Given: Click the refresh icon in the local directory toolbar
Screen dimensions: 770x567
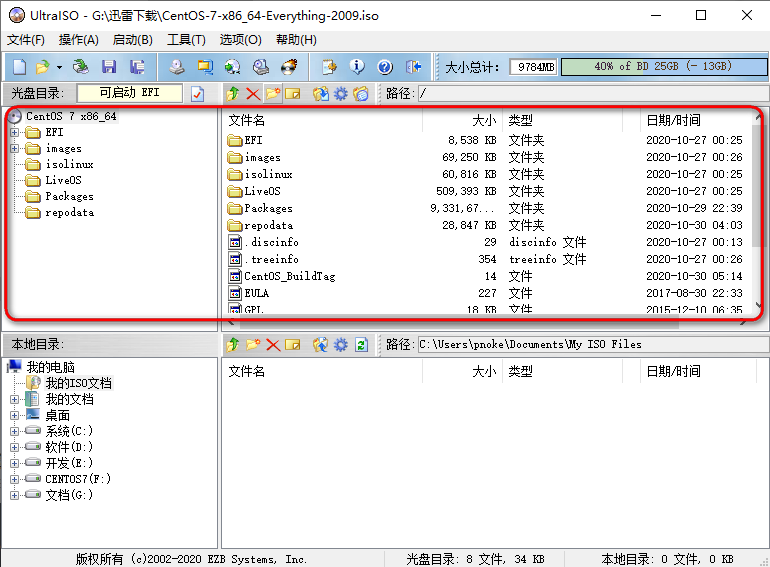Looking at the screenshot, I should coord(361,345).
